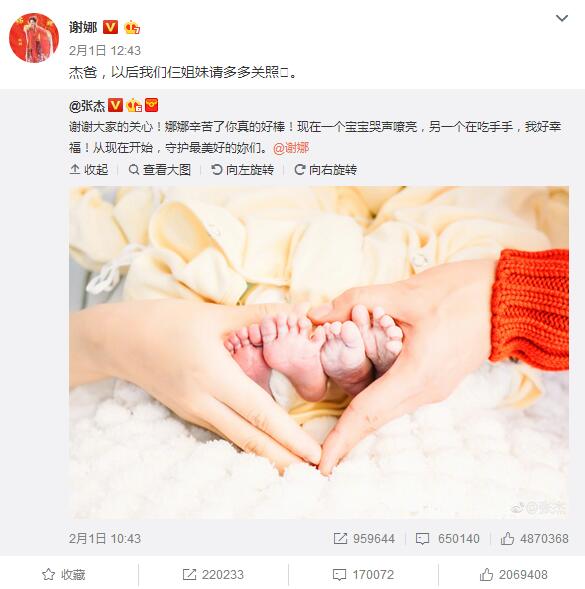This screenshot has height=589, width=585.
Task: Click verified V badge next to 张杰
Action: [115, 105]
